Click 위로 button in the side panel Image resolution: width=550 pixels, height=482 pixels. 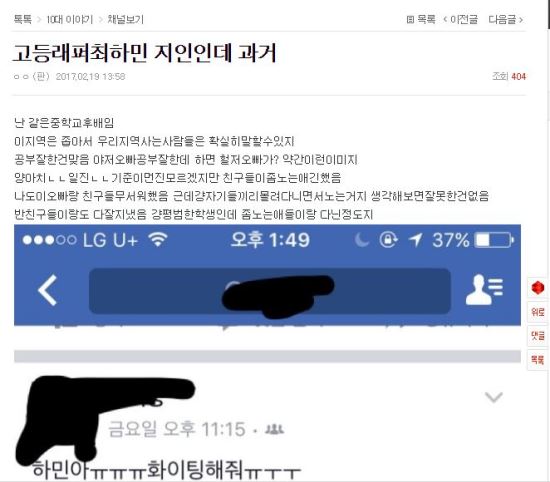538,312
